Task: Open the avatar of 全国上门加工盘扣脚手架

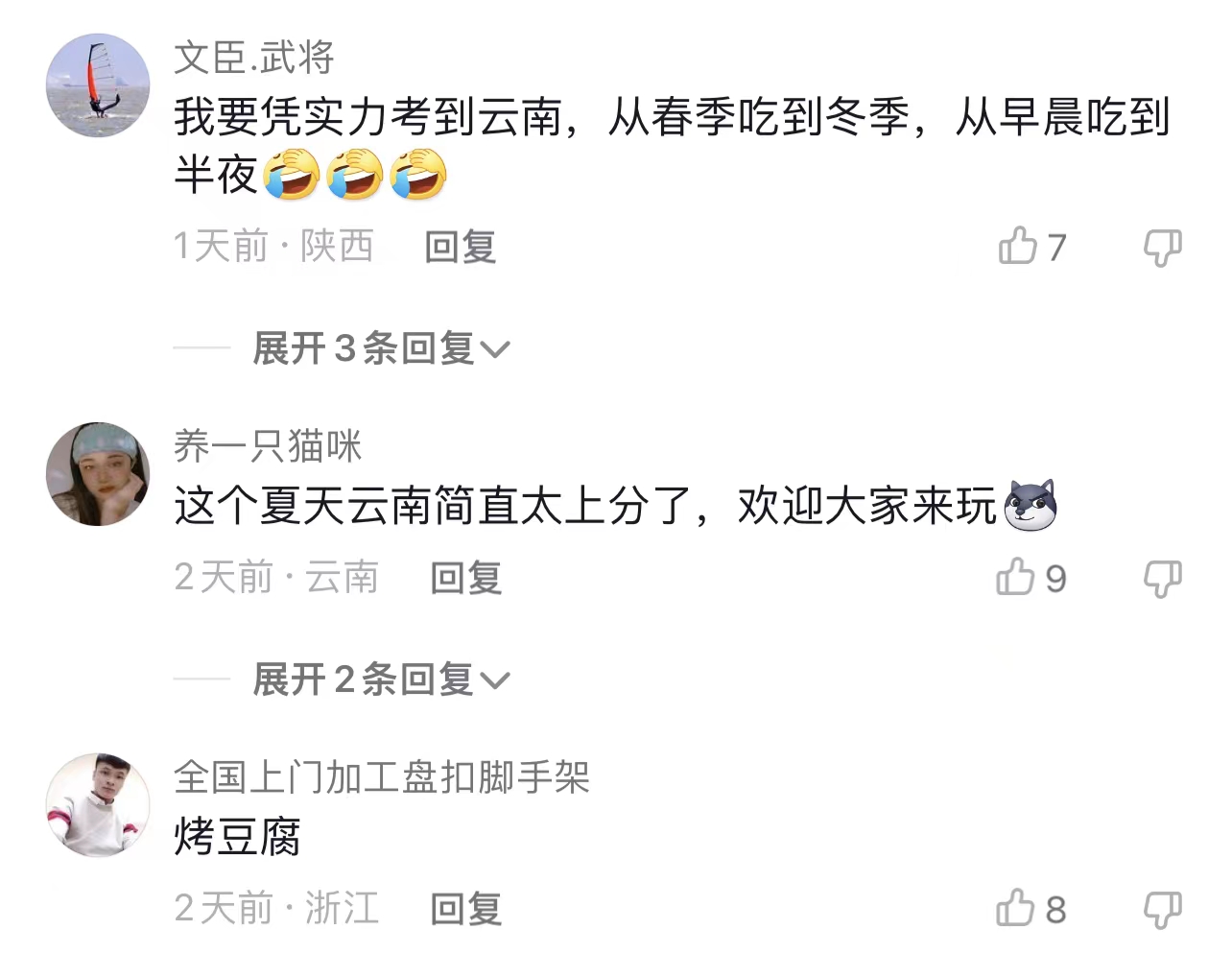Action: click(98, 805)
